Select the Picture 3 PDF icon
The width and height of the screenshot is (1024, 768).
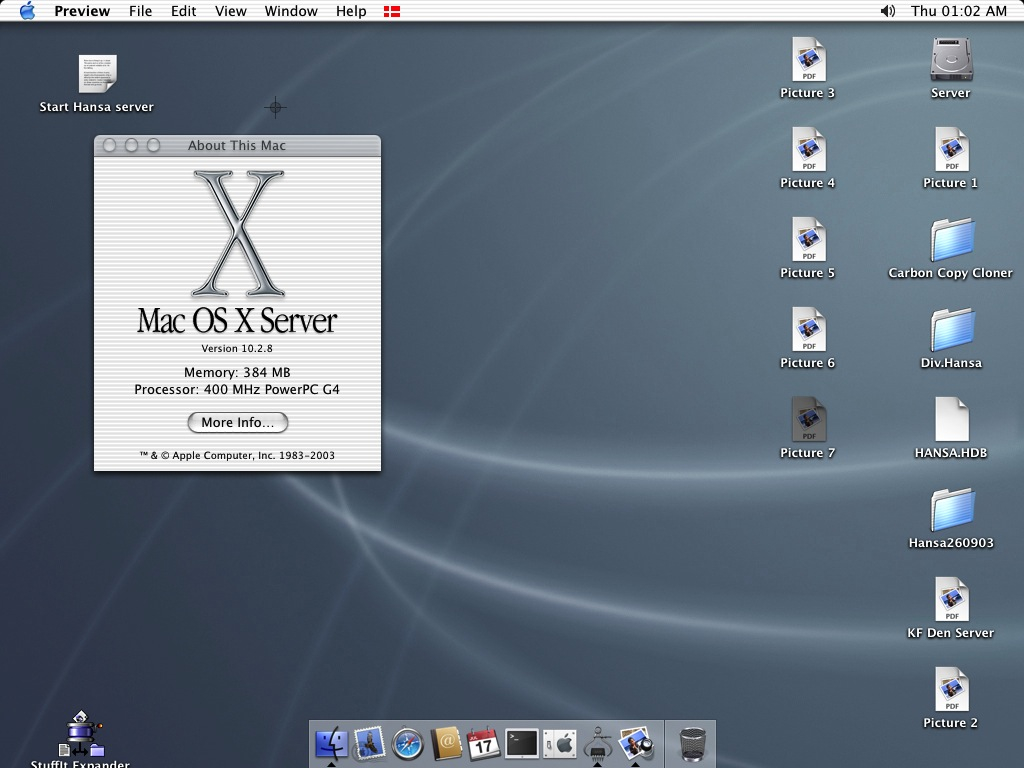(808, 59)
